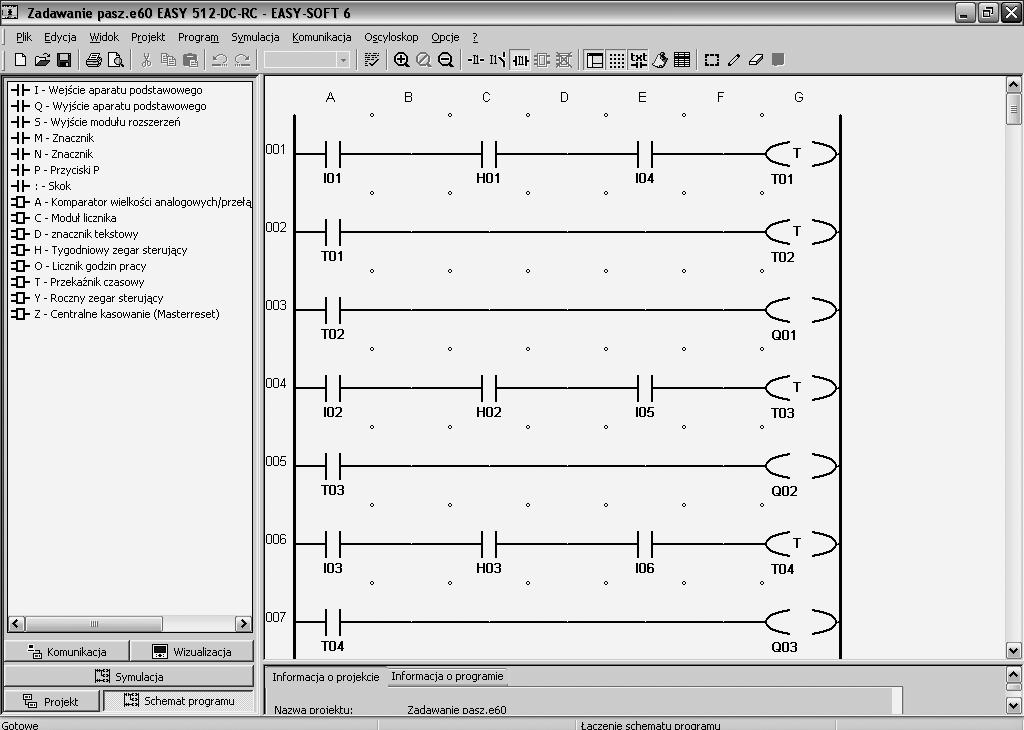
Task: Open the Widok menu
Action: point(104,37)
